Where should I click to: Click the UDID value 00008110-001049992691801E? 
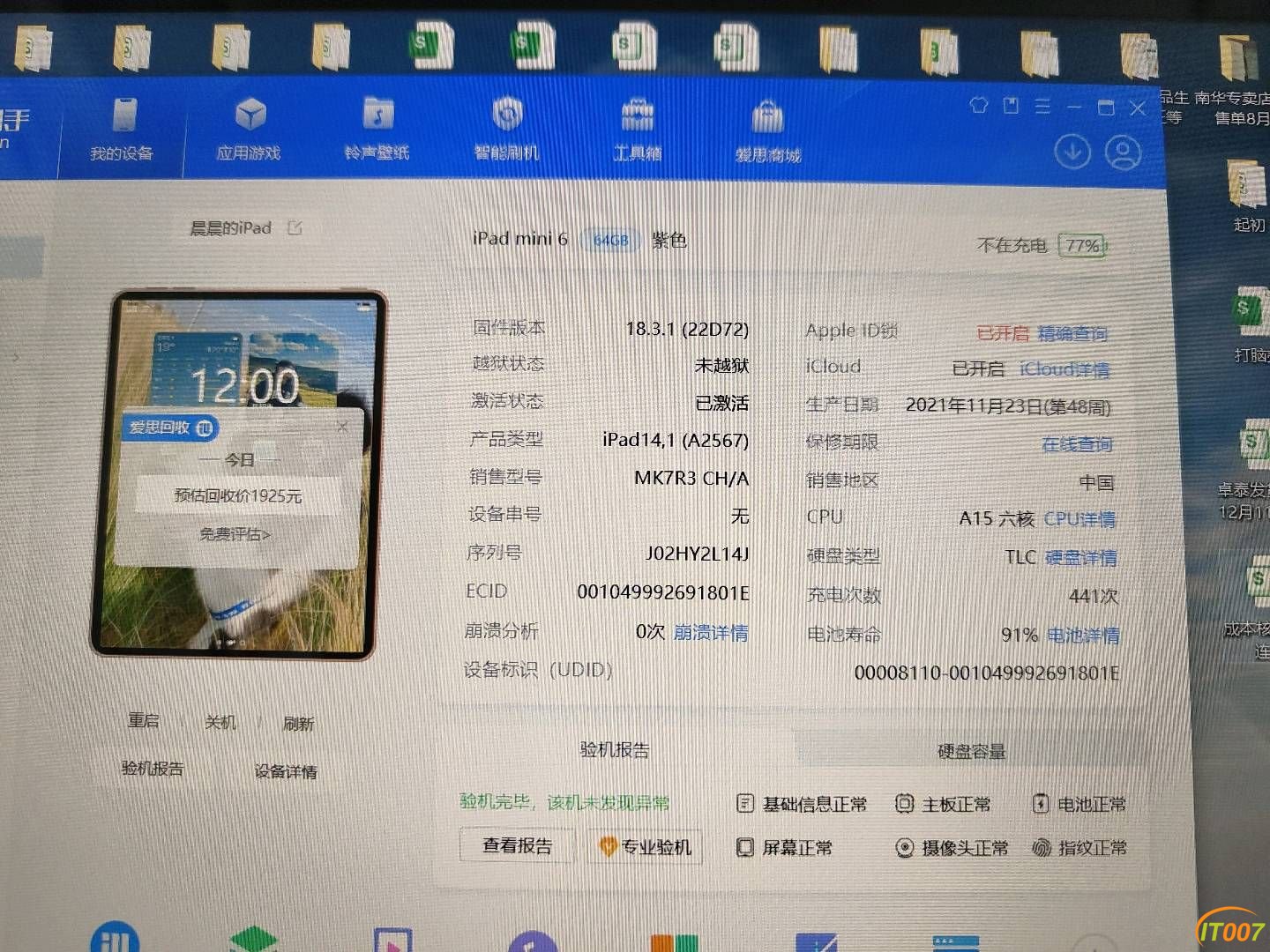tap(987, 673)
